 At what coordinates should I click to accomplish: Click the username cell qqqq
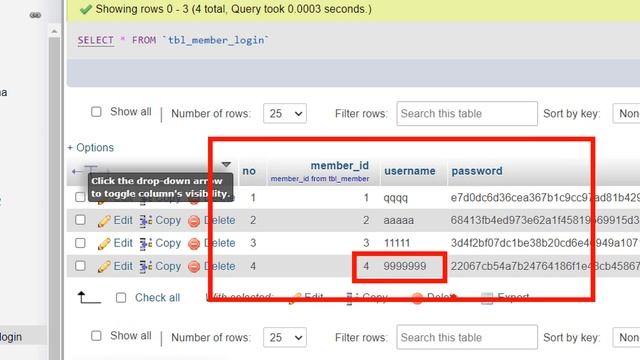[396, 198]
